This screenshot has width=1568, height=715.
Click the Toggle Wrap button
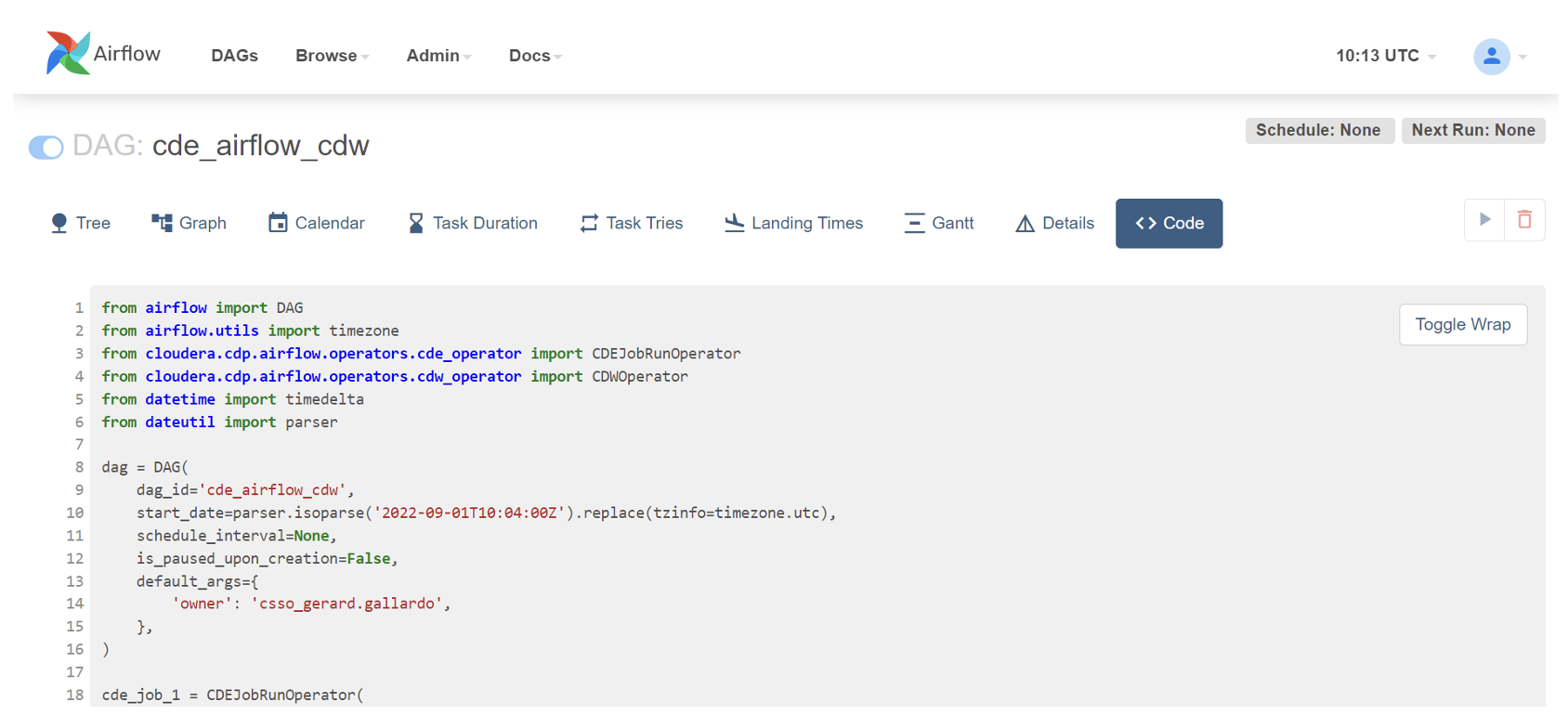point(1463,325)
